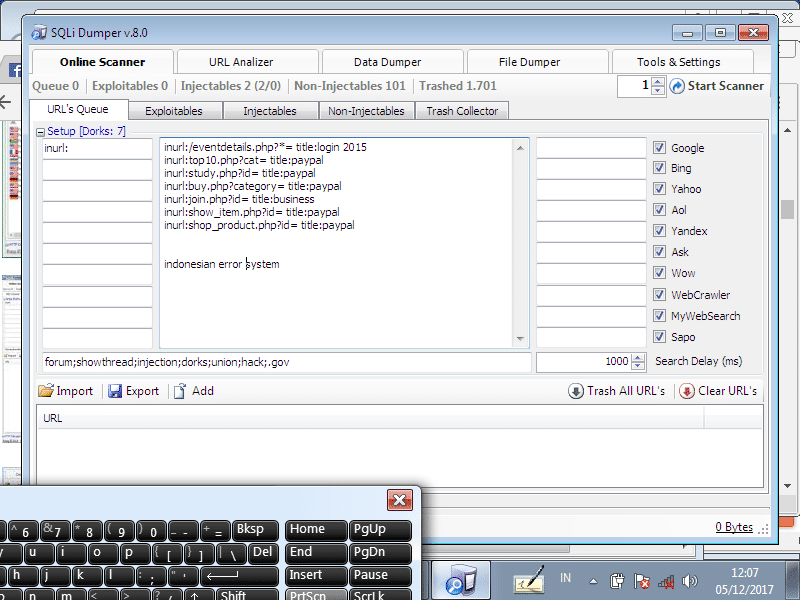Viewport: 800px width, 600px height.
Task: Click the dorks list scroll-down arrow
Action: click(x=520, y=338)
